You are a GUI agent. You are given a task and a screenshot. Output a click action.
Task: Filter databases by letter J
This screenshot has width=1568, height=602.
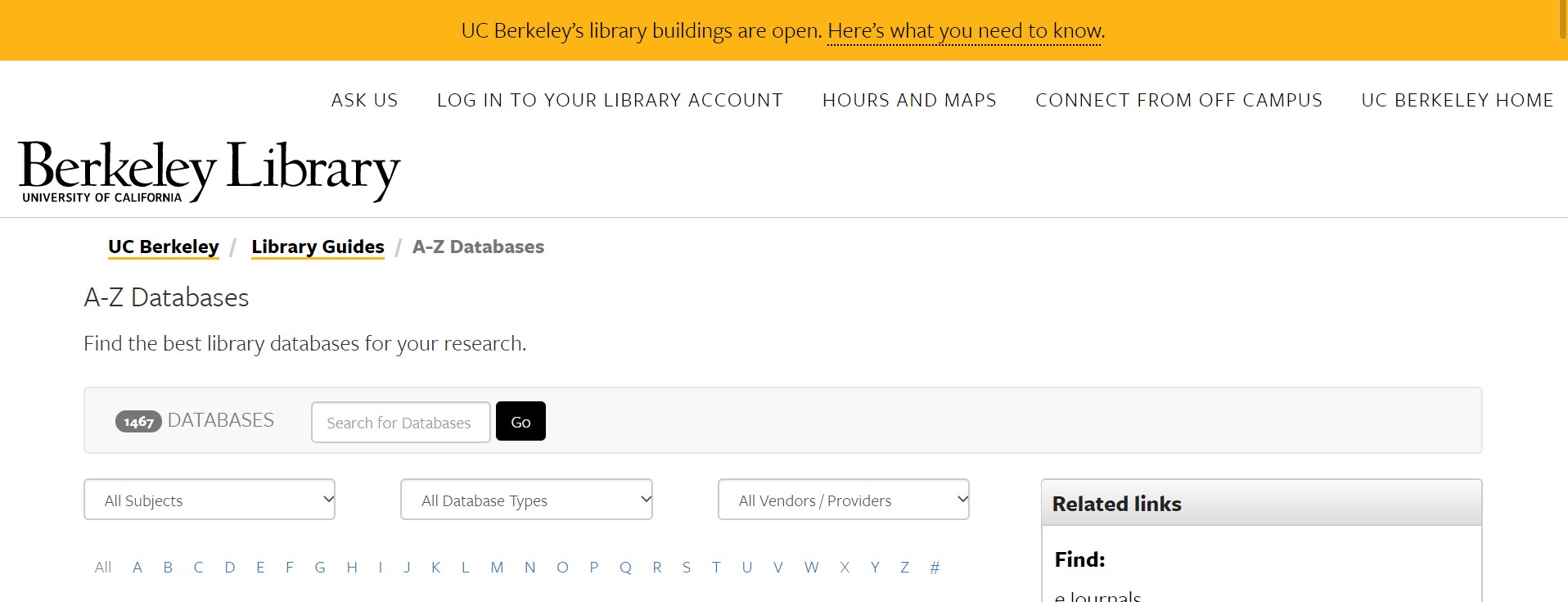coord(407,567)
